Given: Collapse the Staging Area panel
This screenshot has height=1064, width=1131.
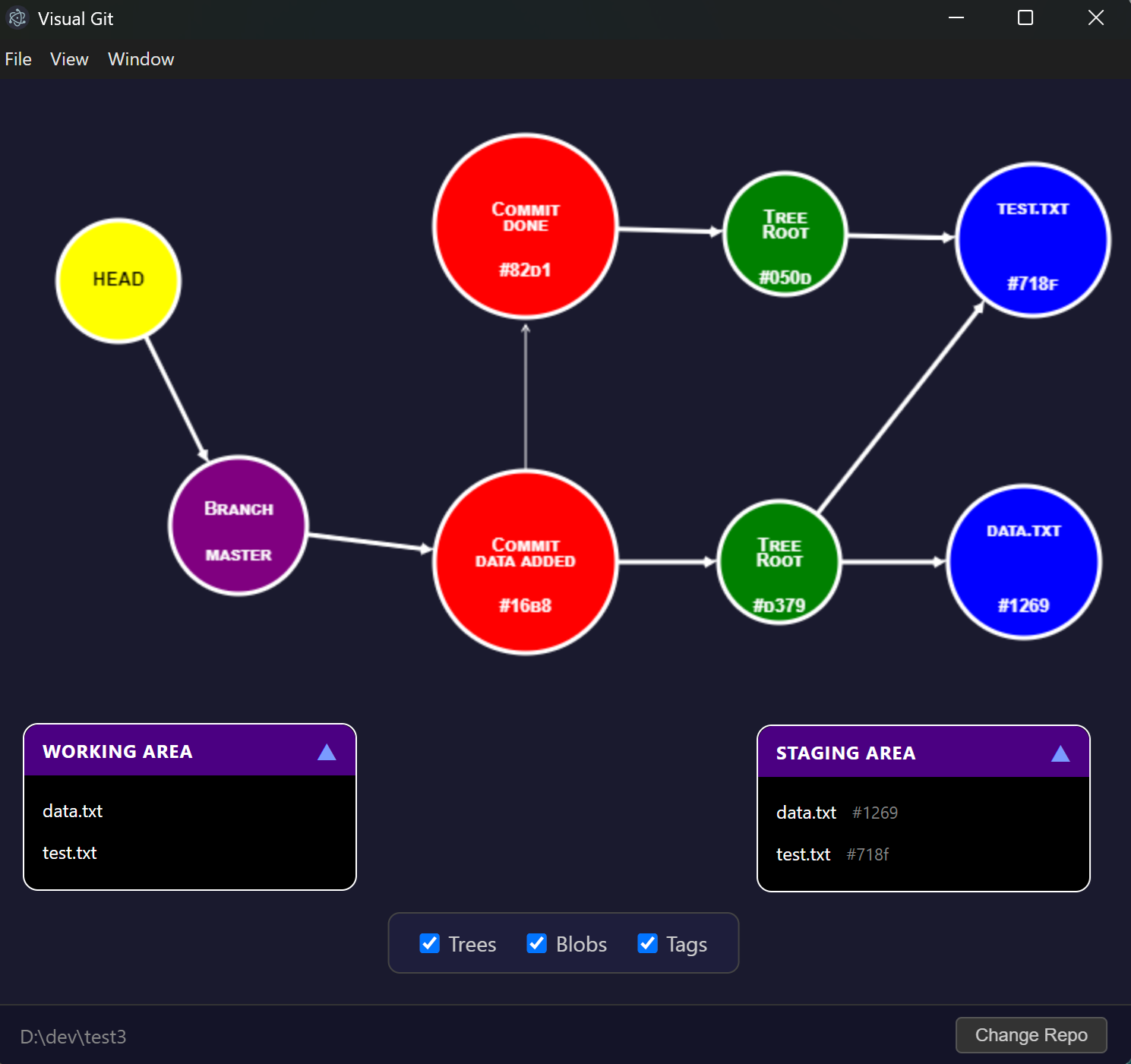Looking at the screenshot, I should point(1060,753).
